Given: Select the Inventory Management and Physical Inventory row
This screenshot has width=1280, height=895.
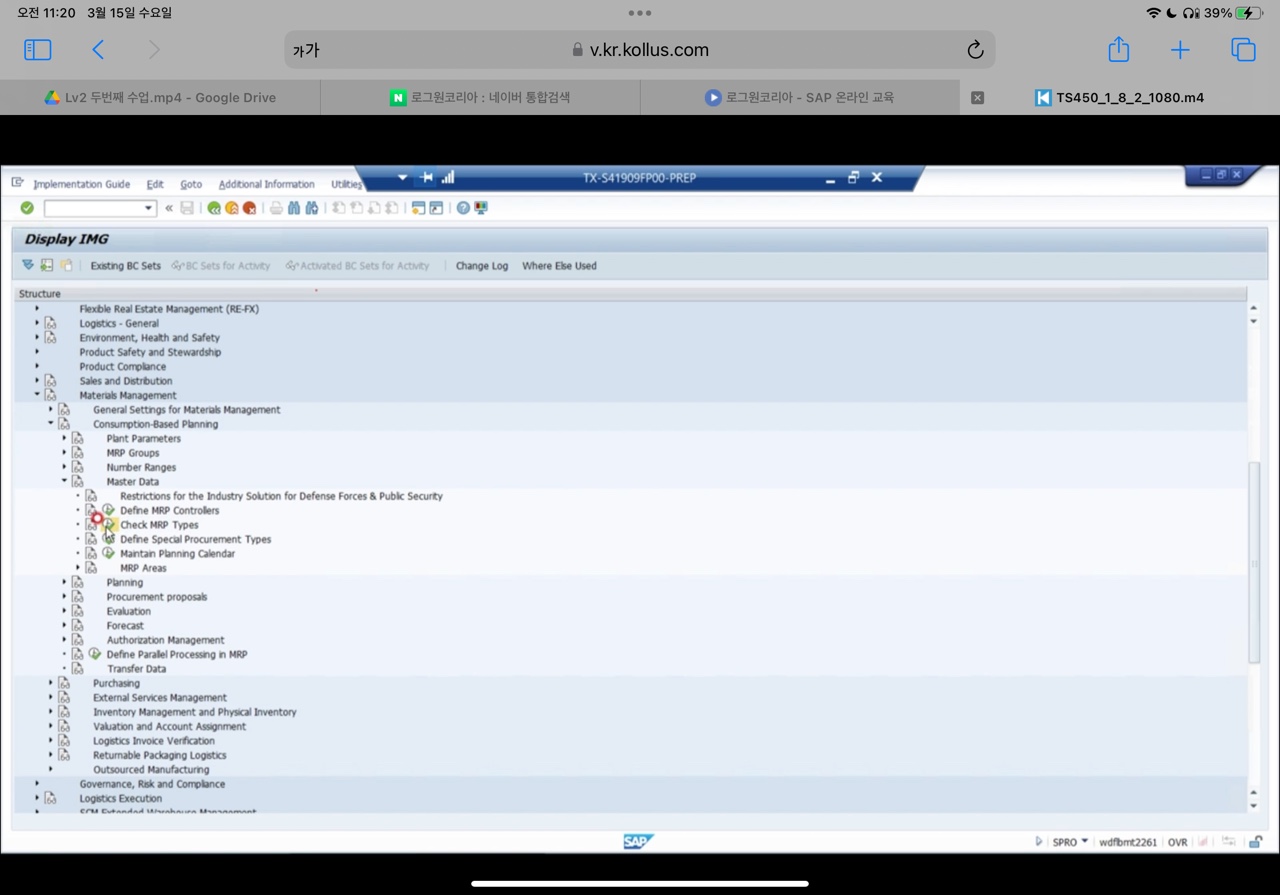Looking at the screenshot, I should coord(194,712).
